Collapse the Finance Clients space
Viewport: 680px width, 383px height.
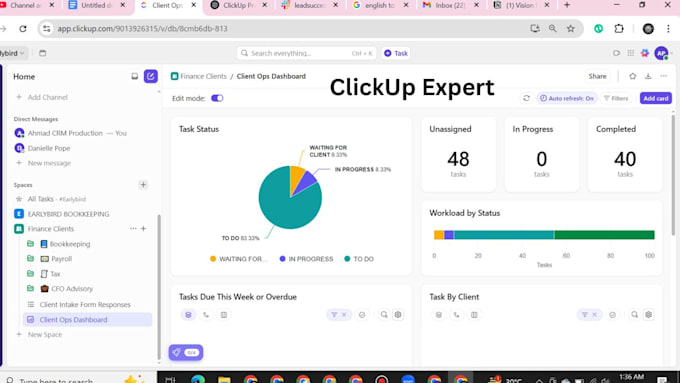(19, 229)
